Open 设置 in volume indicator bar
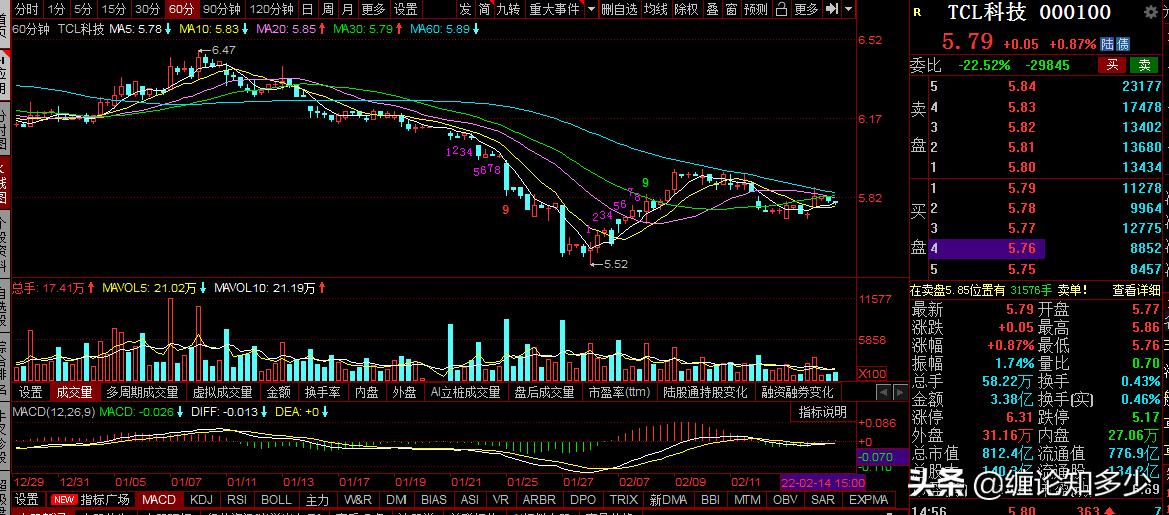This screenshot has width=1169, height=515. [31, 392]
